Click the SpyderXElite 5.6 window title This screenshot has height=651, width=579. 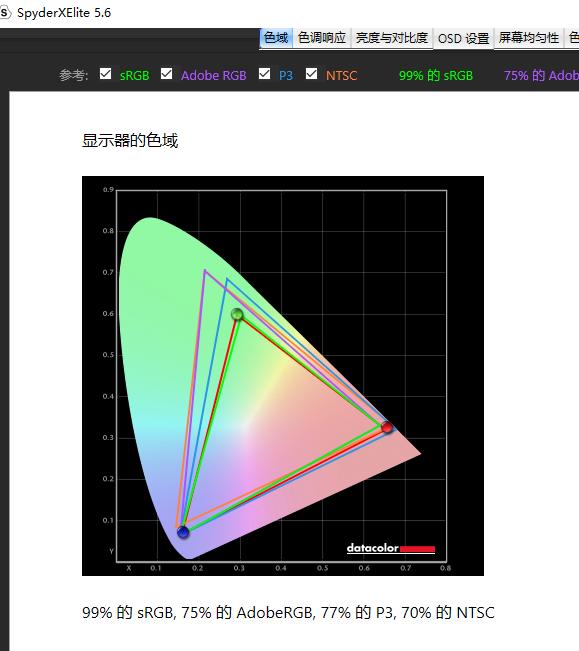pos(64,12)
